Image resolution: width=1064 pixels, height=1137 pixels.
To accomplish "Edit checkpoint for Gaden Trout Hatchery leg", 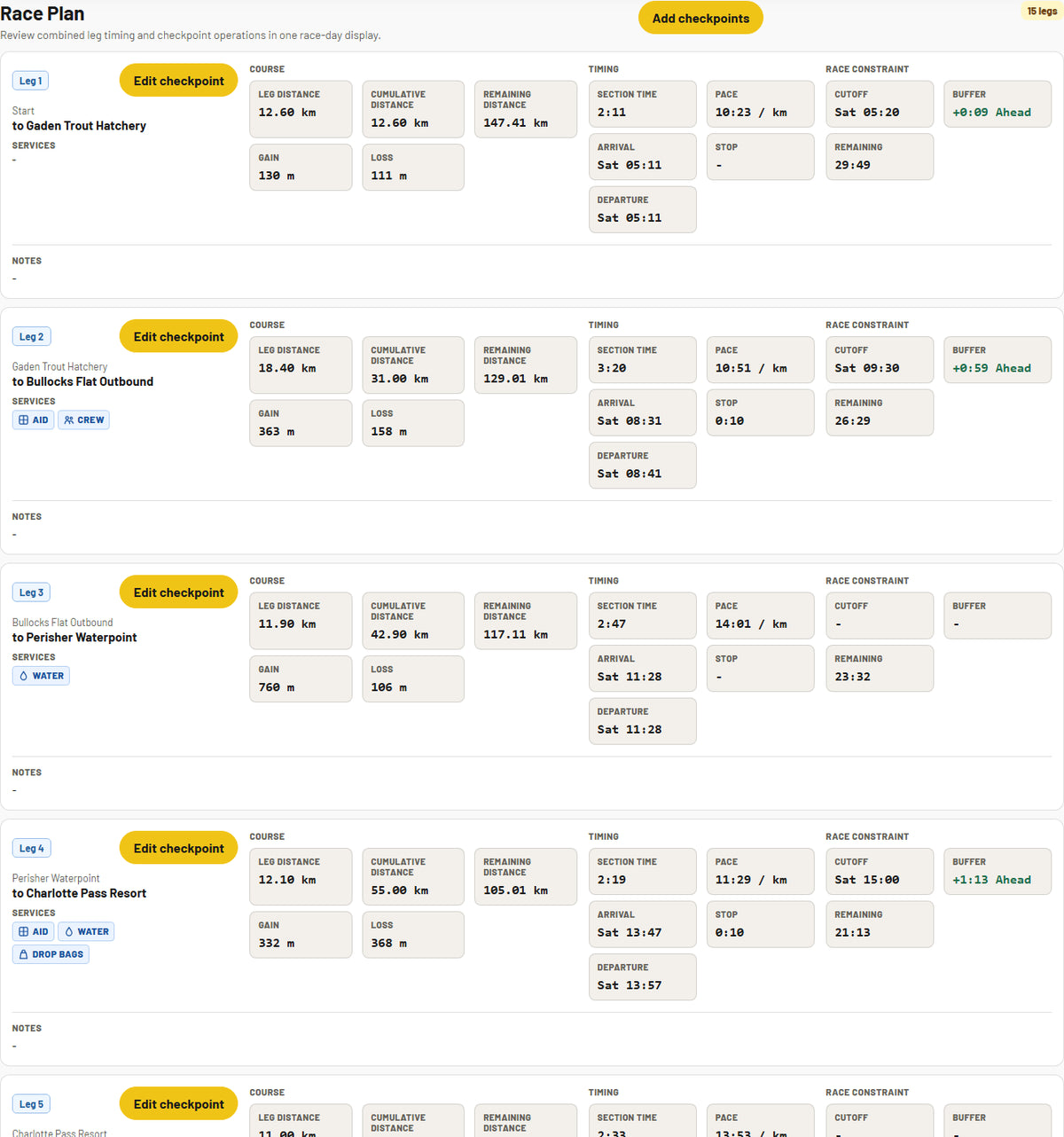I will click(178, 81).
